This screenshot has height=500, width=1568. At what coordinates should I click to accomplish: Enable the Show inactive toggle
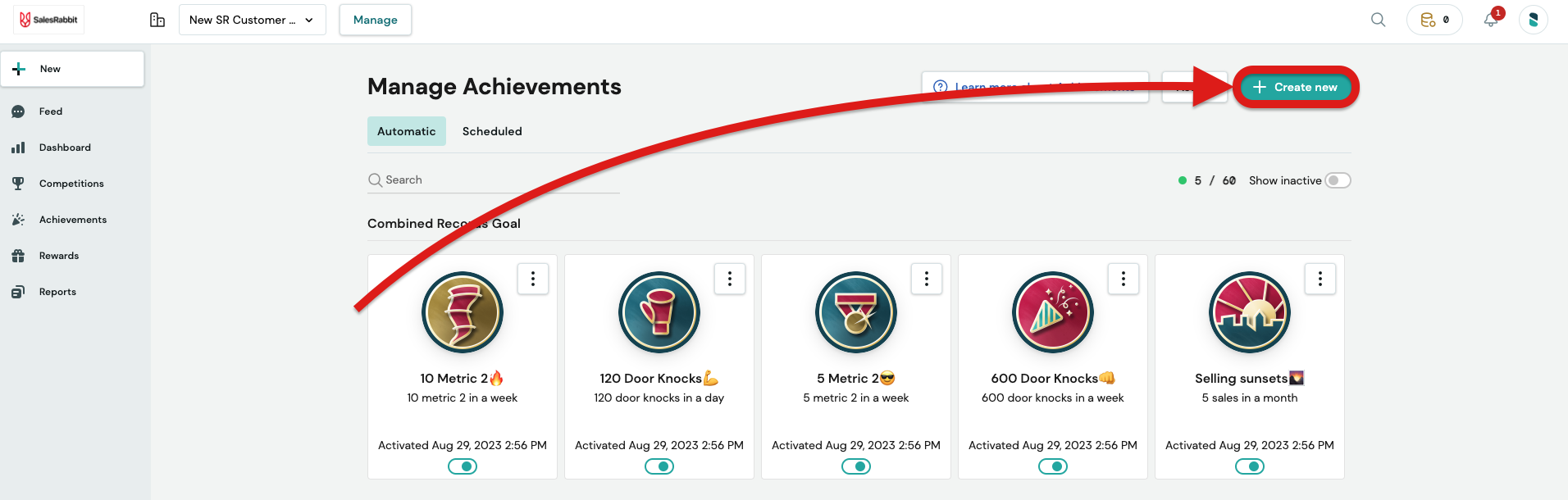[x=1338, y=180]
